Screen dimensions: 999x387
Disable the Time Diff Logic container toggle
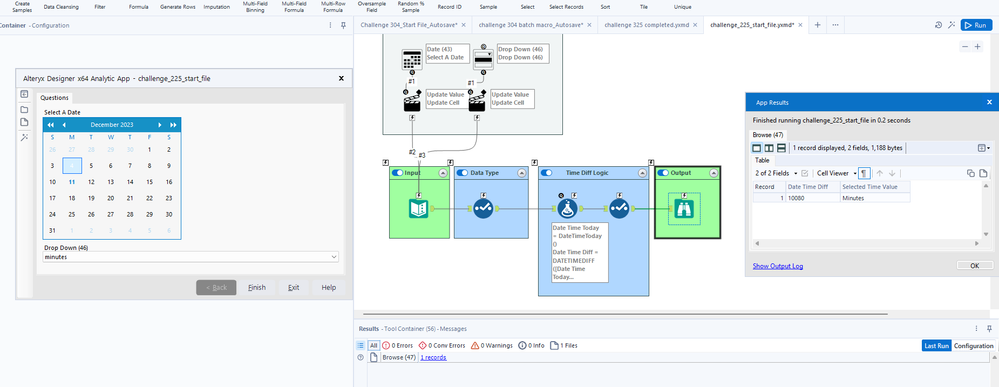click(547, 173)
